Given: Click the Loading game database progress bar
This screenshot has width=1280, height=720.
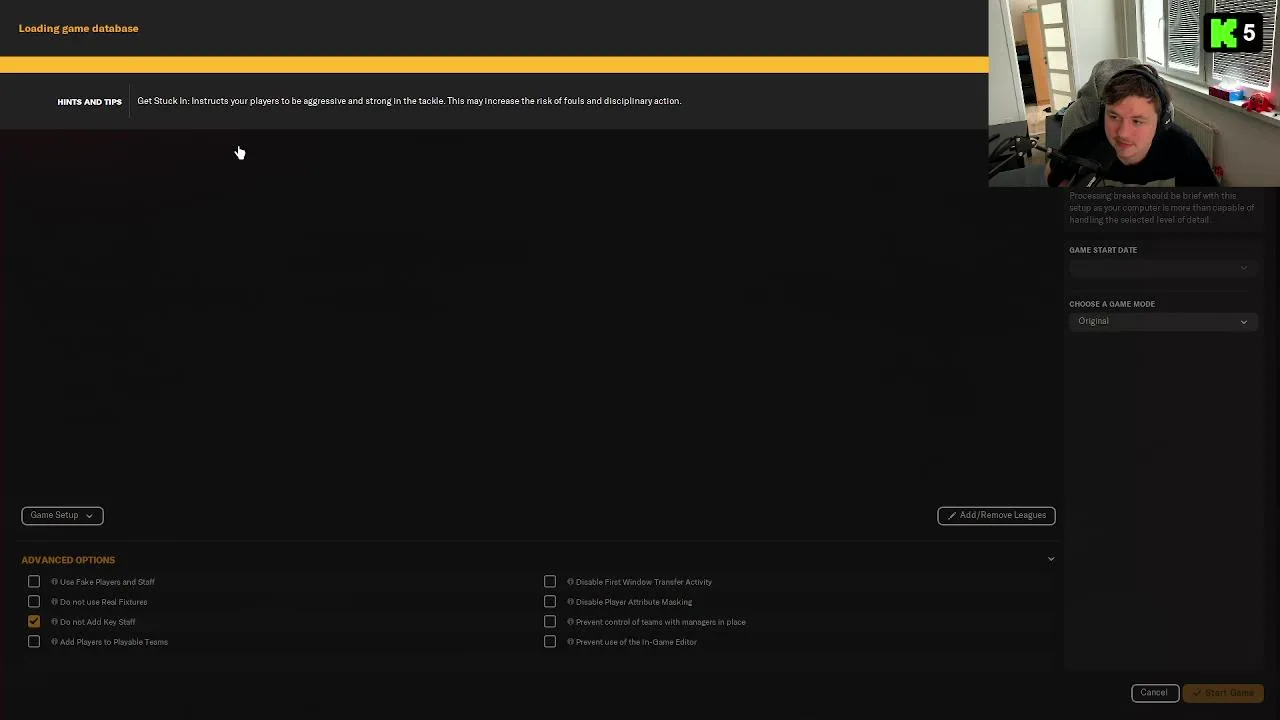Looking at the screenshot, I should tap(494, 65).
